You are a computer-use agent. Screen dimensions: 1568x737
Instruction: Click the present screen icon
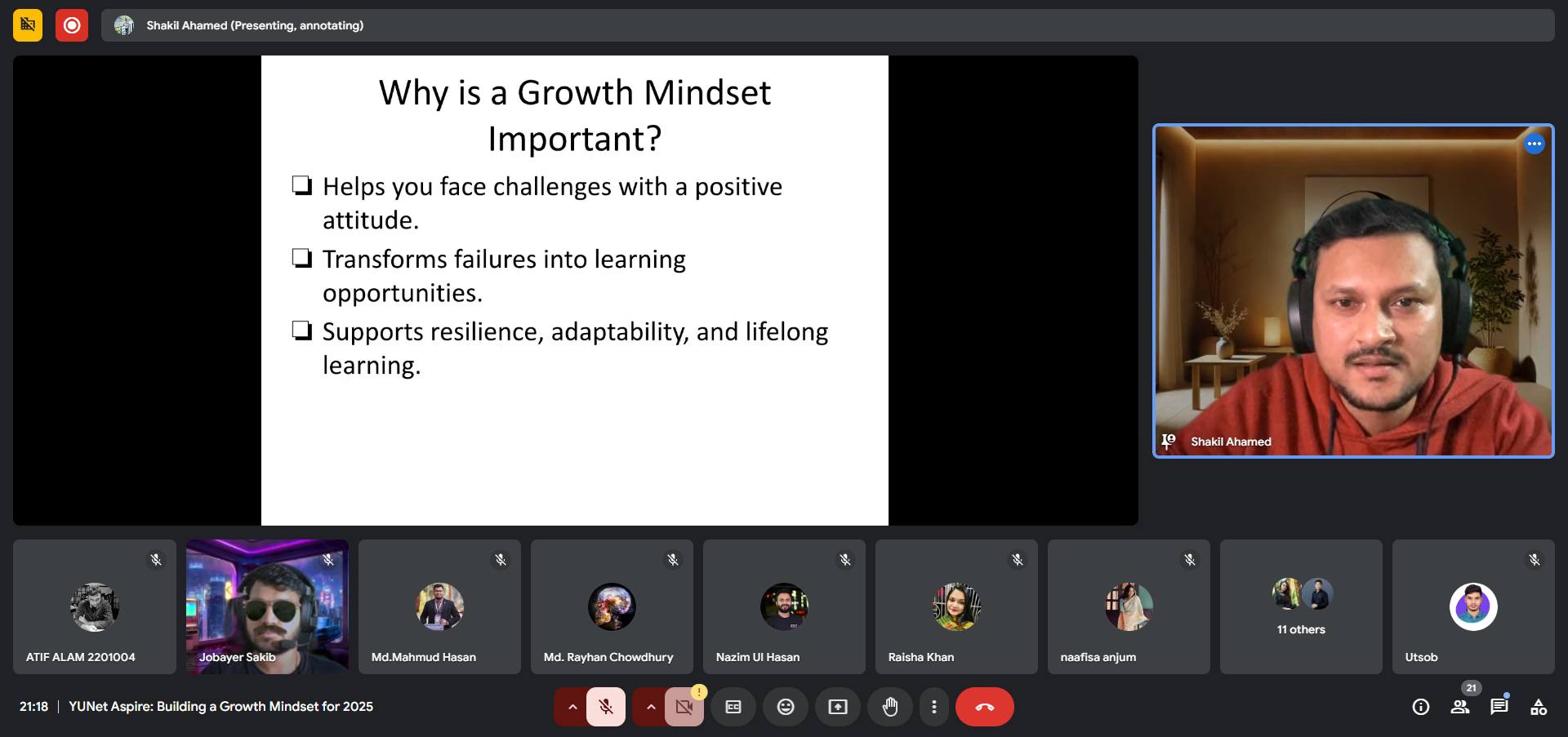pos(837,707)
